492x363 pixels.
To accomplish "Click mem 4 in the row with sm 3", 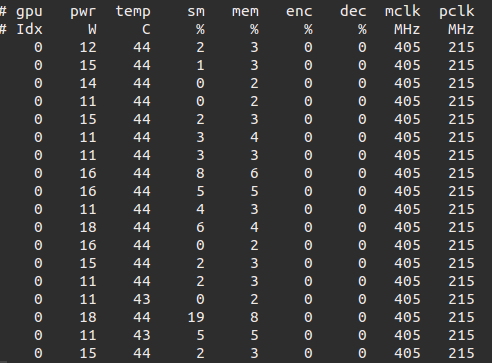I will coord(254,137).
